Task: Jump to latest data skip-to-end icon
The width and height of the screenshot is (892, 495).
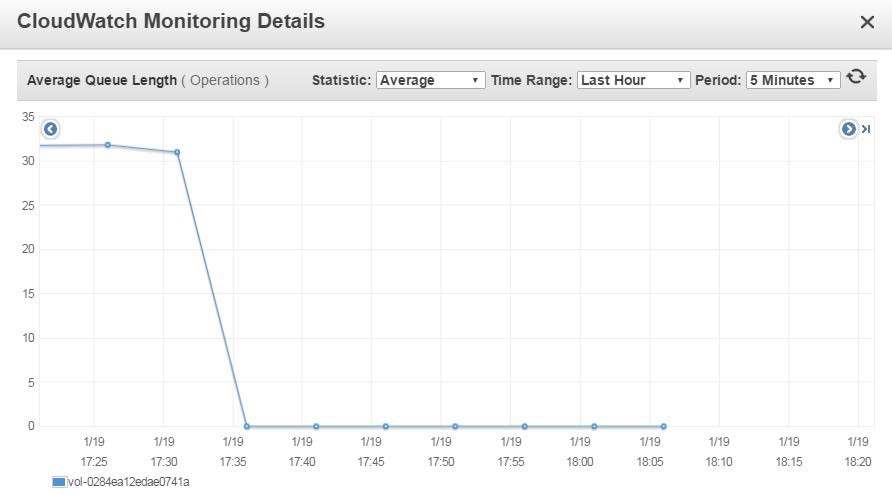Action: click(866, 129)
